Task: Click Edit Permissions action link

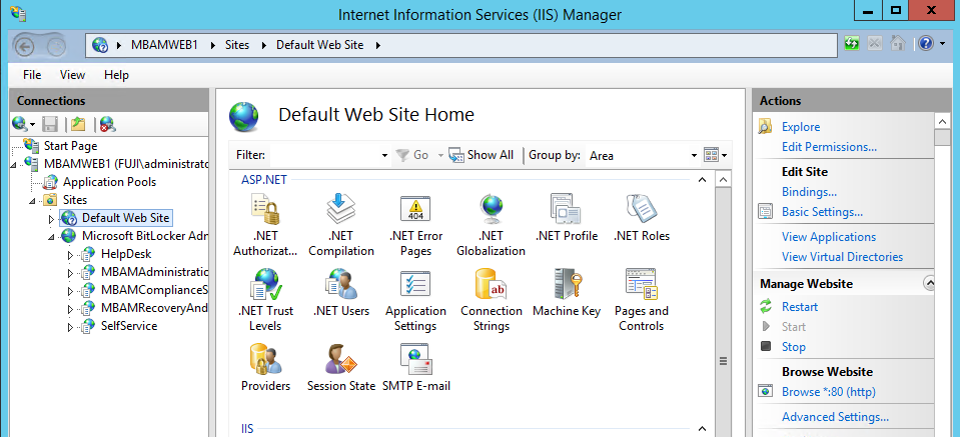Action: (x=829, y=147)
